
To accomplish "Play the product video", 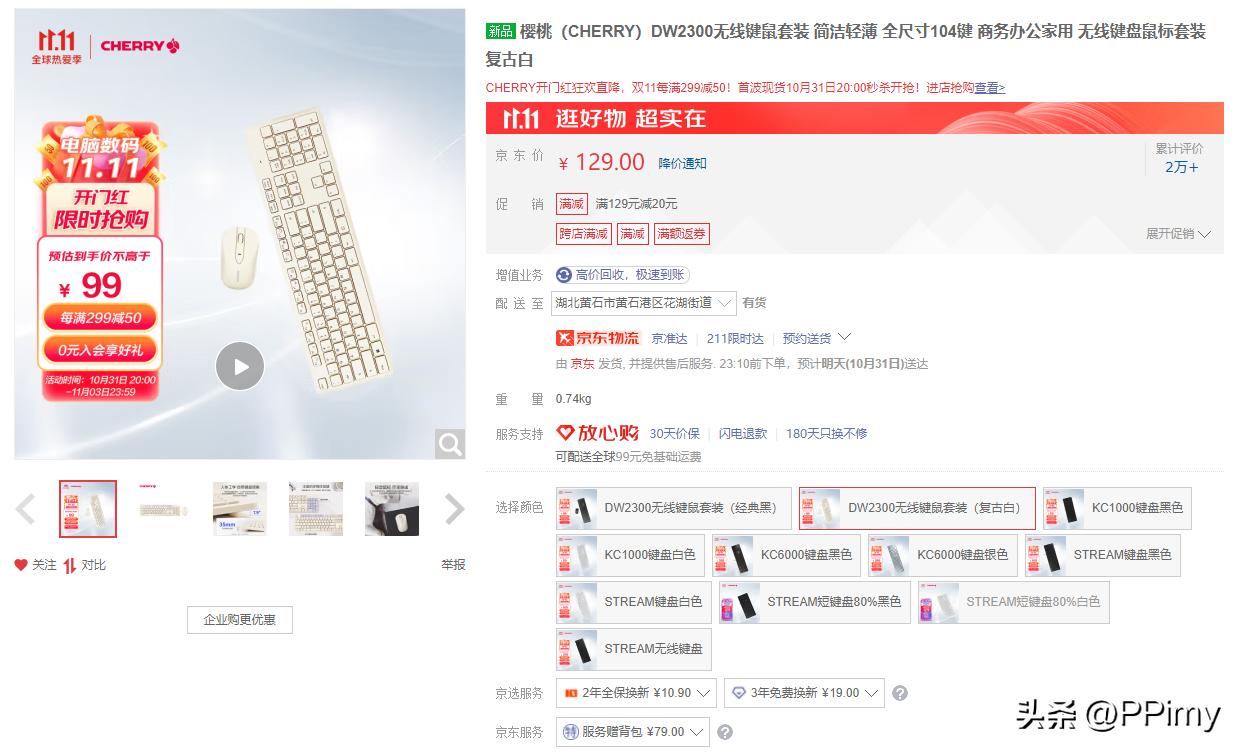I will (x=240, y=366).
